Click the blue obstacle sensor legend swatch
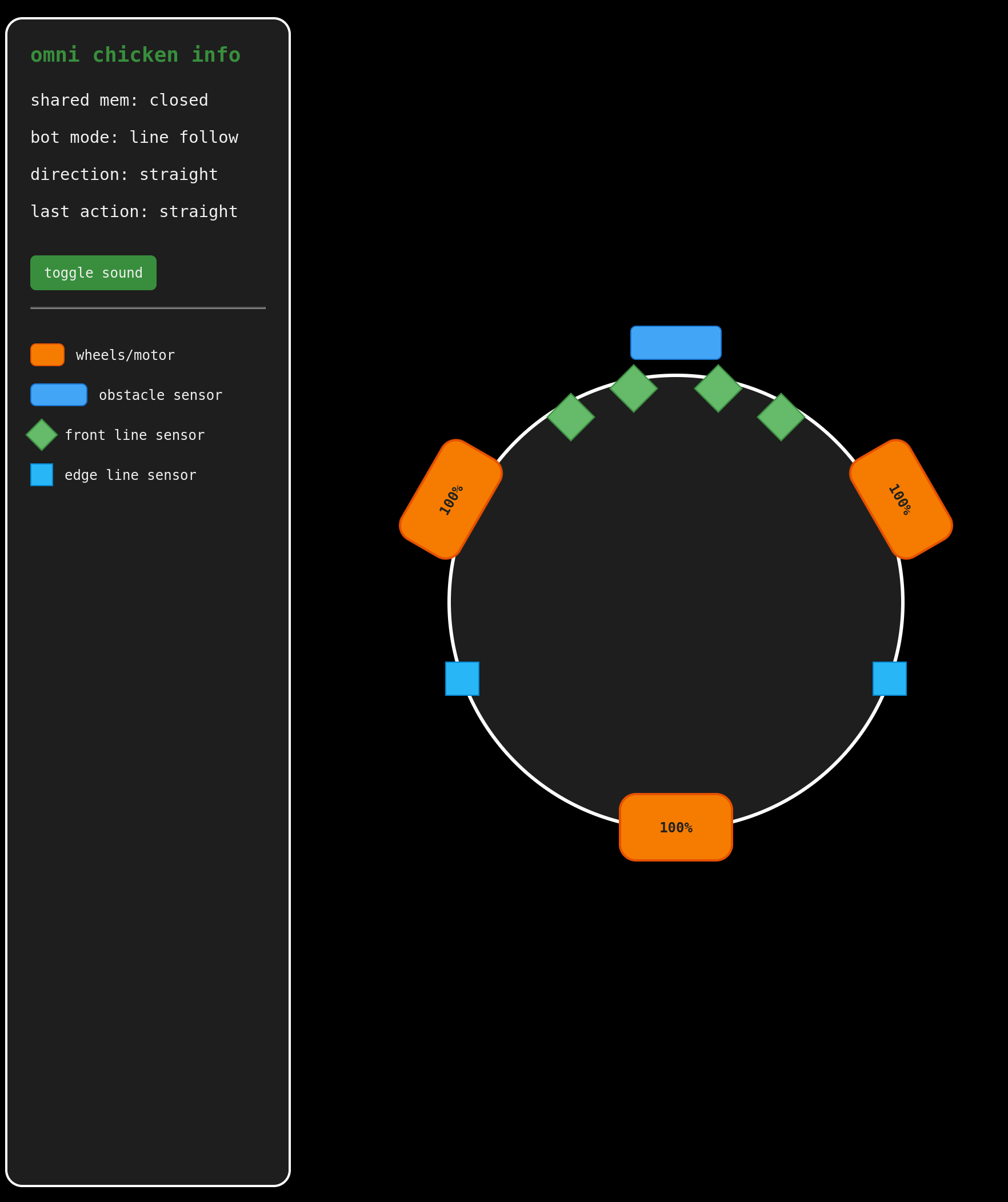This screenshot has width=1008, height=1202. pyautogui.click(x=59, y=395)
